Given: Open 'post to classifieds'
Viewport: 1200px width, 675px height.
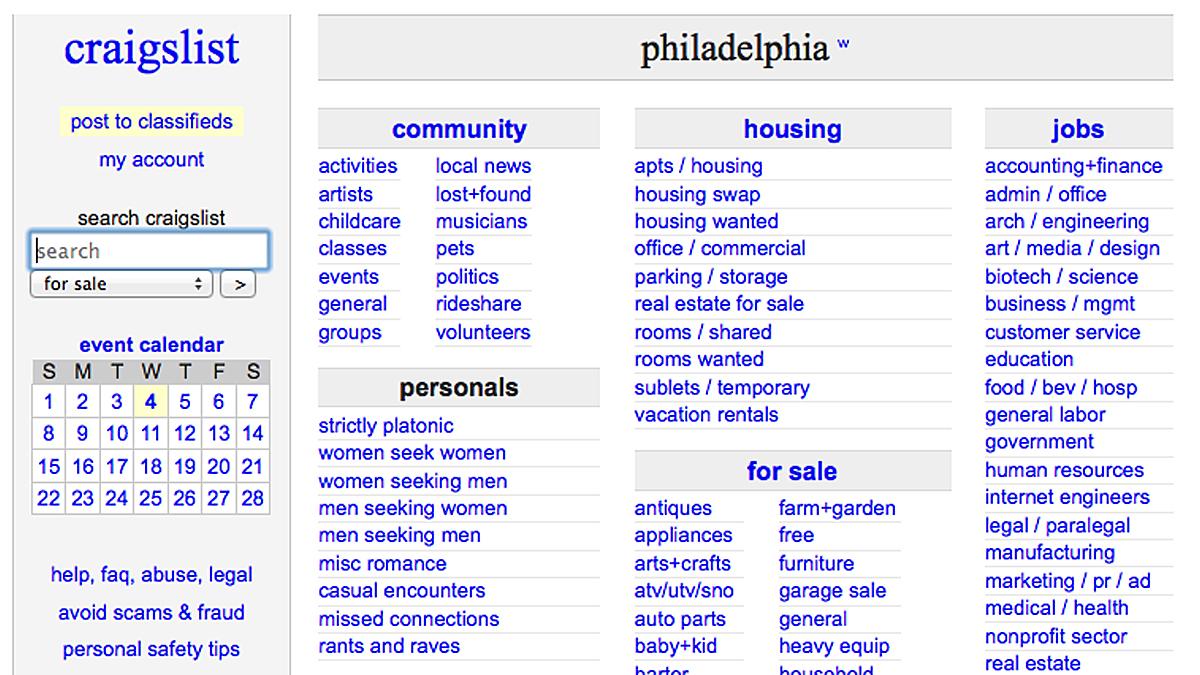Looking at the screenshot, I should pos(150,120).
